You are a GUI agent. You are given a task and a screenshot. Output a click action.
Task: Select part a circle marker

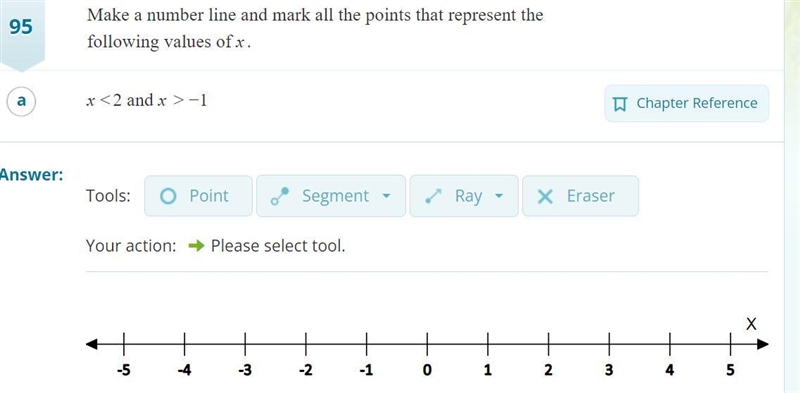tap(21, 101)
